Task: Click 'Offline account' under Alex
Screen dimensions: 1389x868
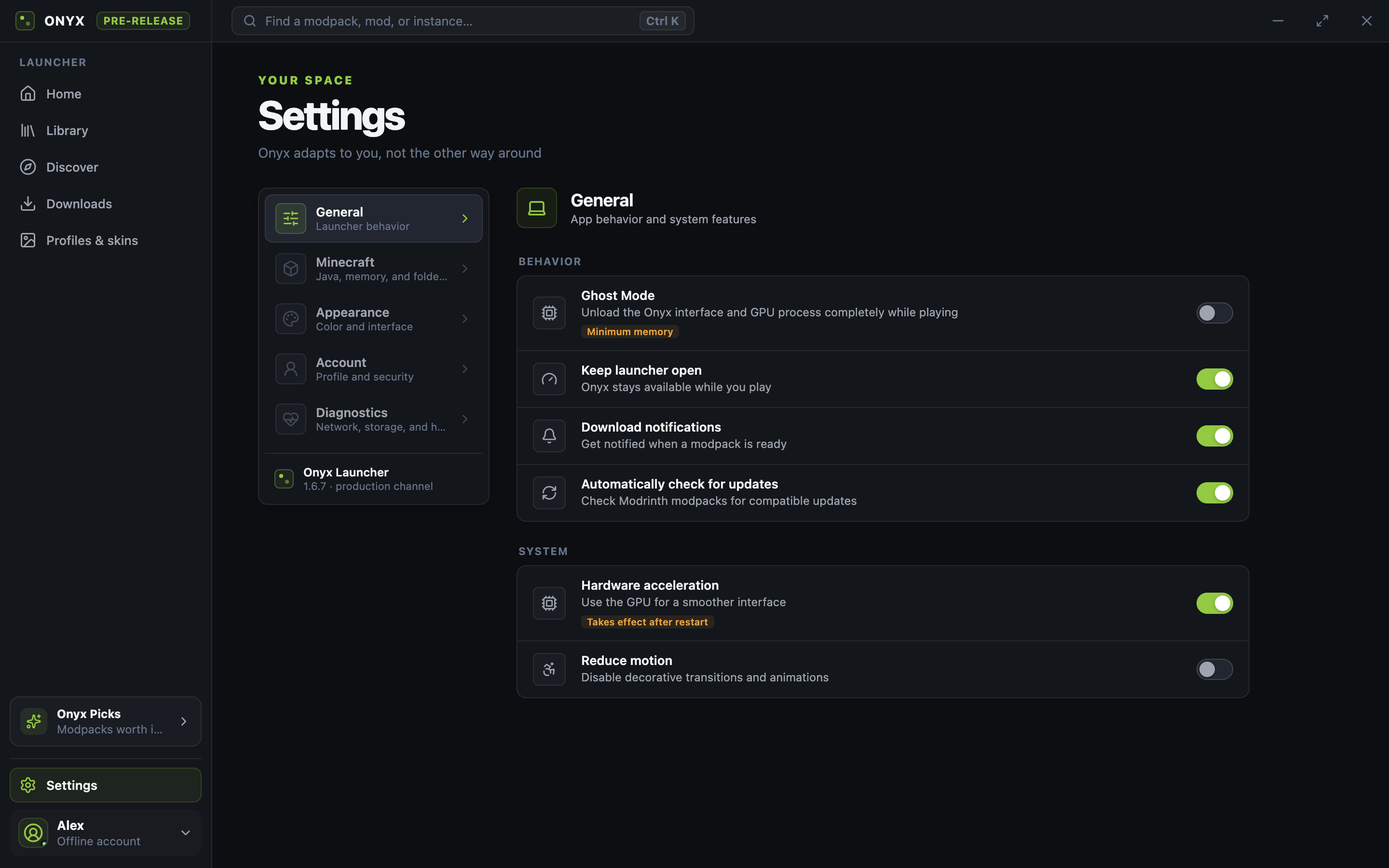Action: (x=99, y=841)
